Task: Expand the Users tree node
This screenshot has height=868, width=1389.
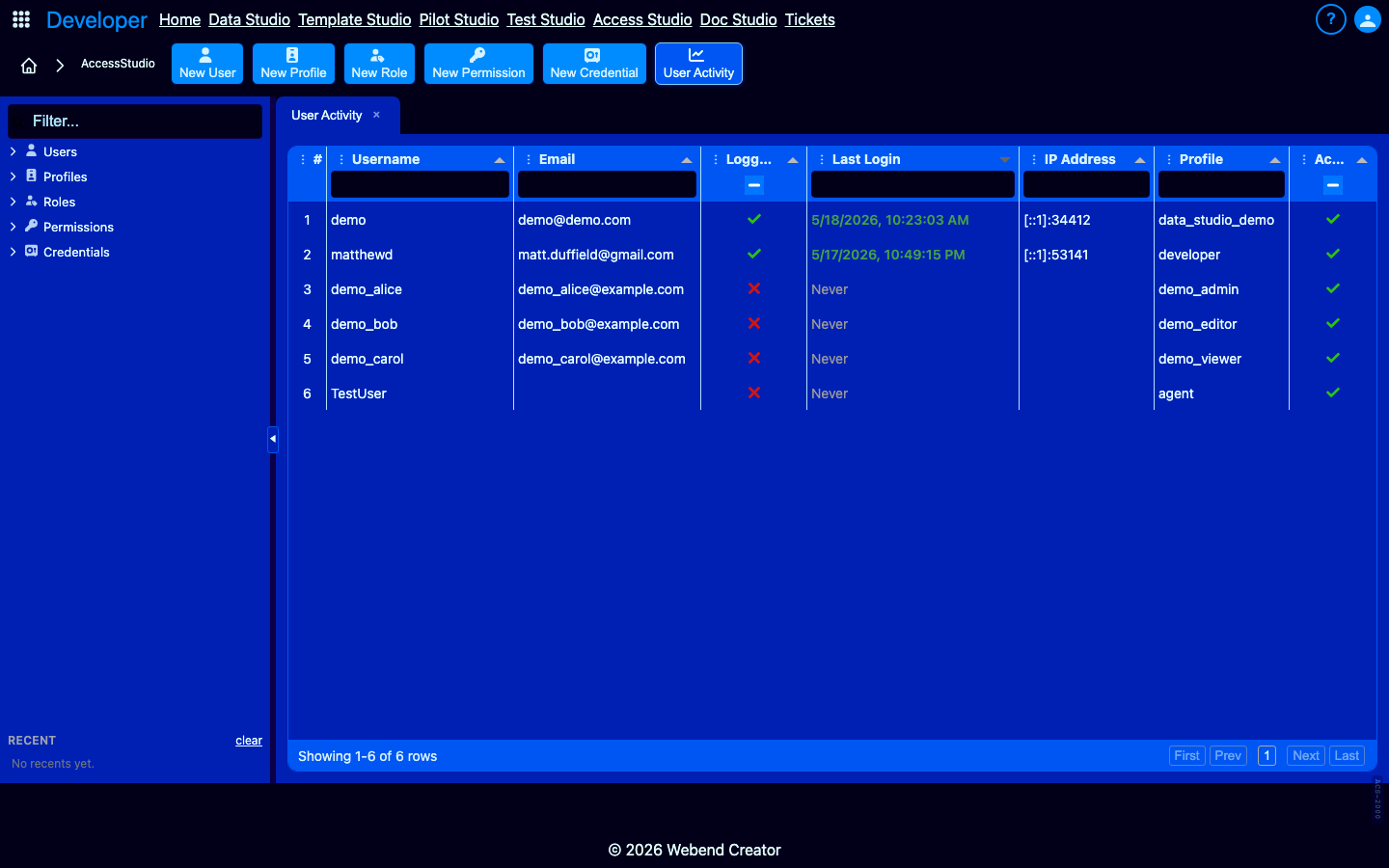Action: click(13, 151)
